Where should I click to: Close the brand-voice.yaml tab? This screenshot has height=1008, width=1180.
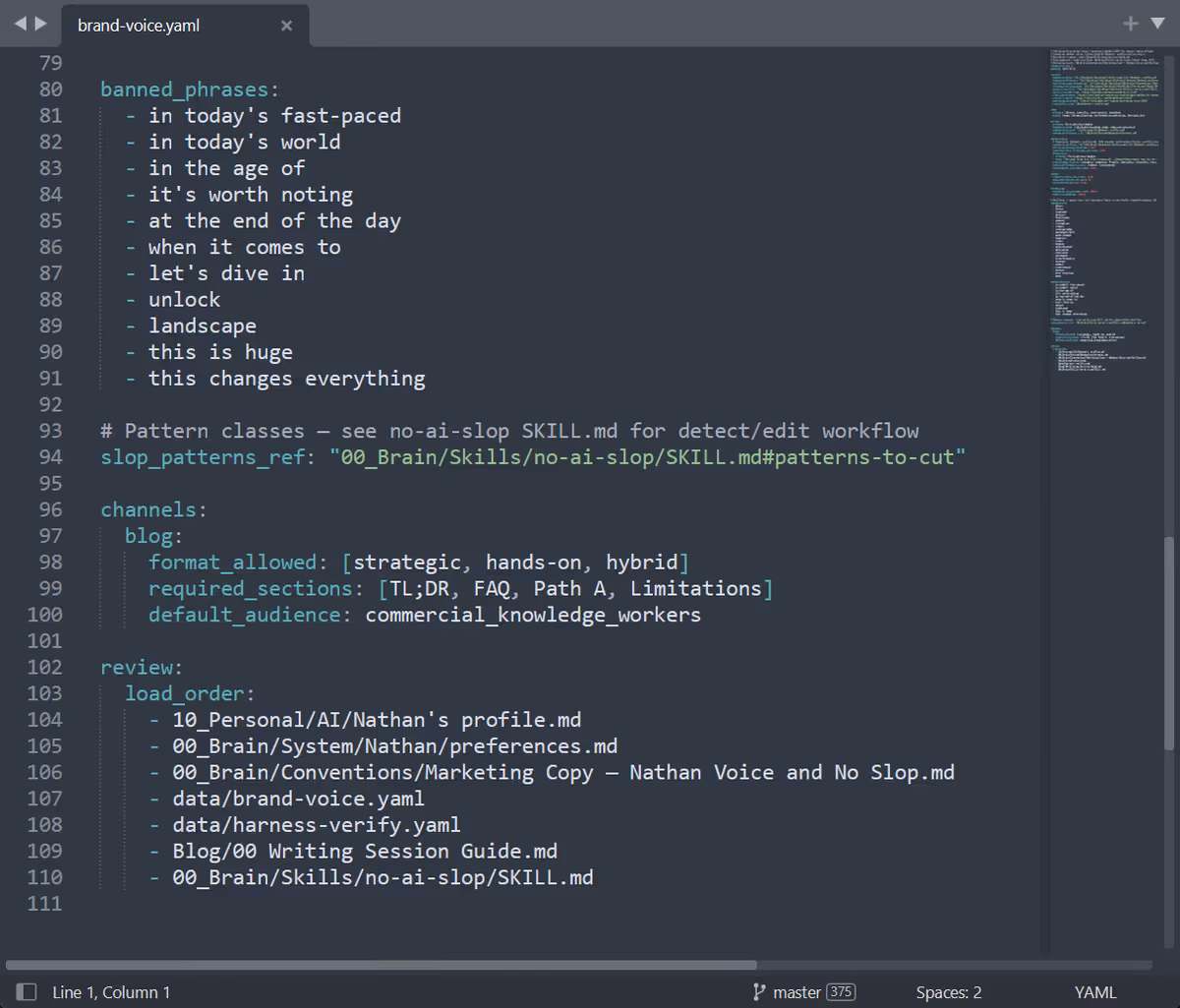[x=286, y=26]
